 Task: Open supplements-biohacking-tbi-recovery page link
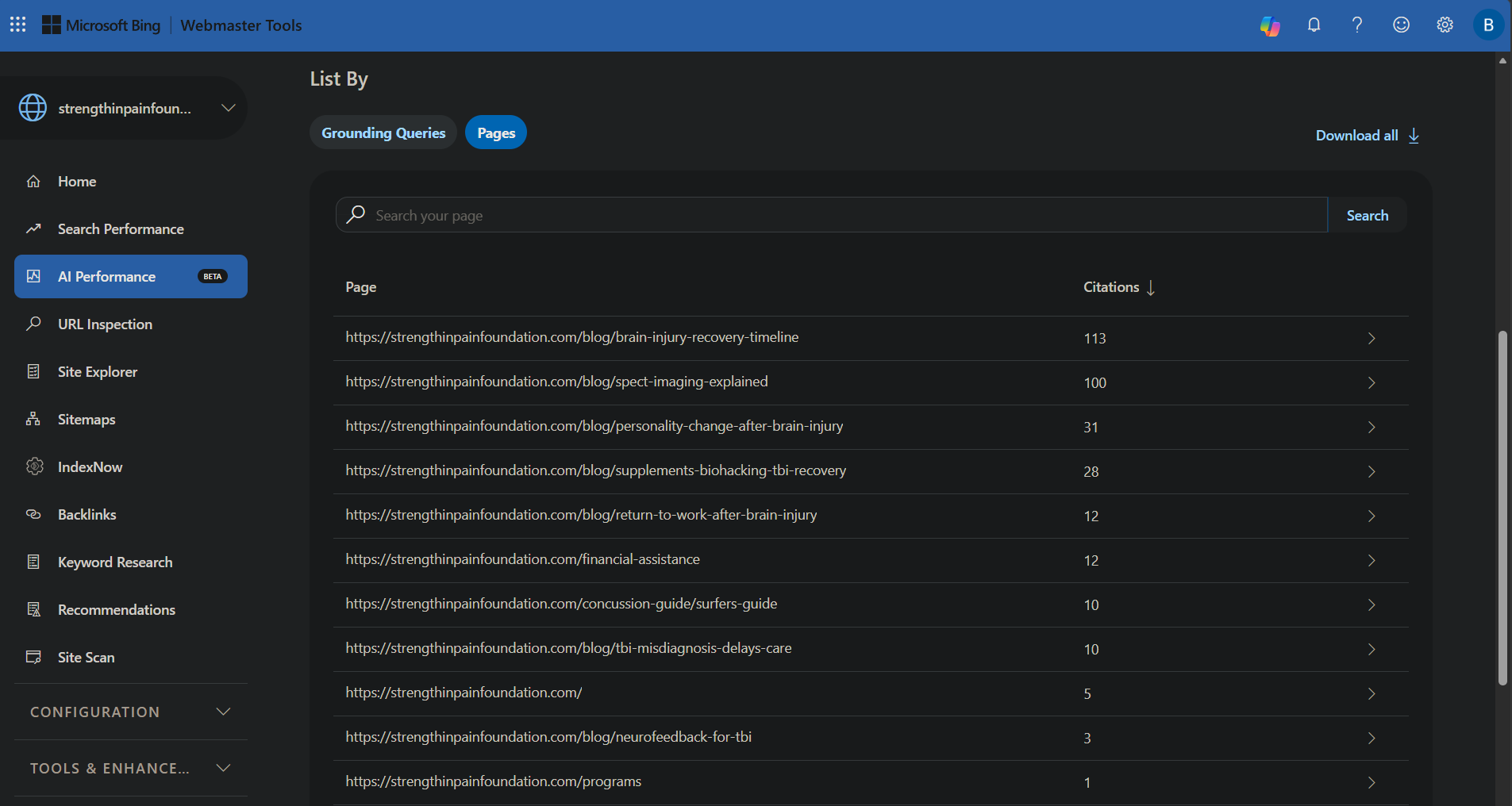point(596,470)
